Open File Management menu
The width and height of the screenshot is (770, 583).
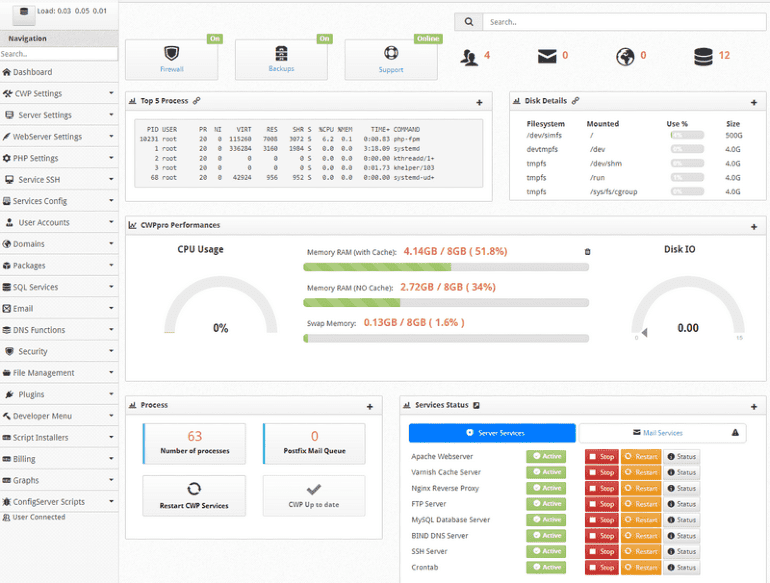tap(59, 373)
